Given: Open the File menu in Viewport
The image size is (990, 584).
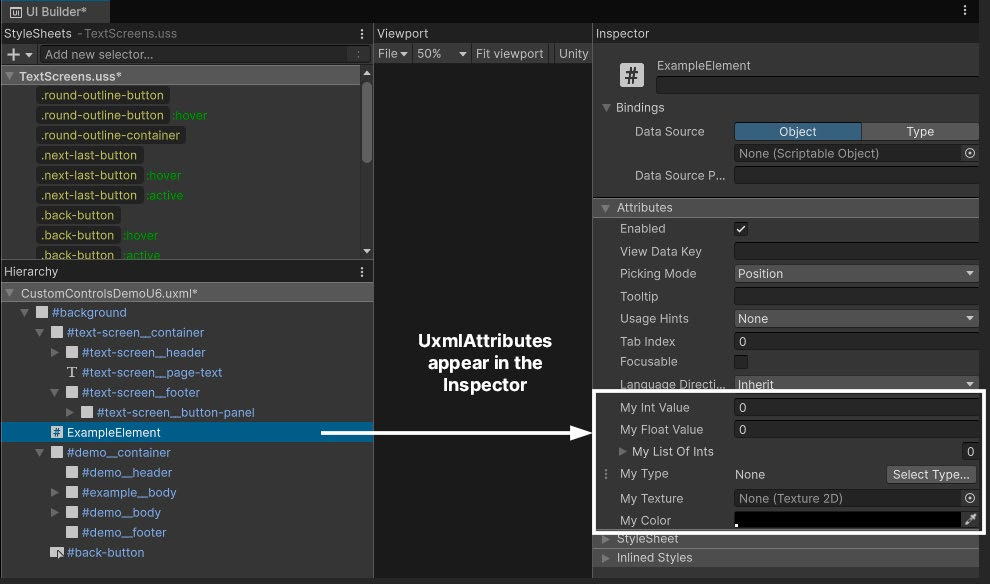Looking at the screenshot, I should click(392, 54).
